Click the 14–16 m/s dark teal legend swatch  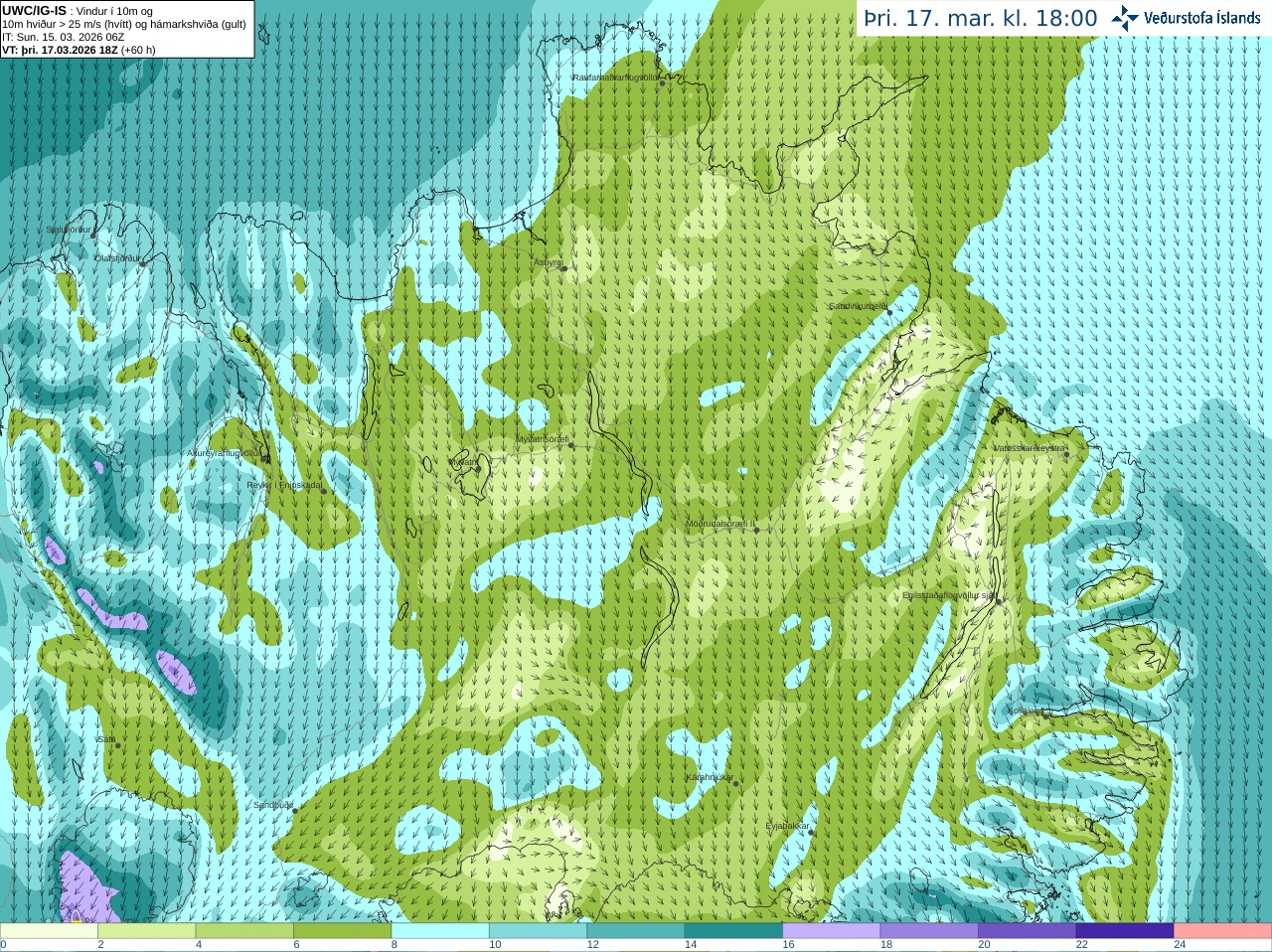coord(733,931)
